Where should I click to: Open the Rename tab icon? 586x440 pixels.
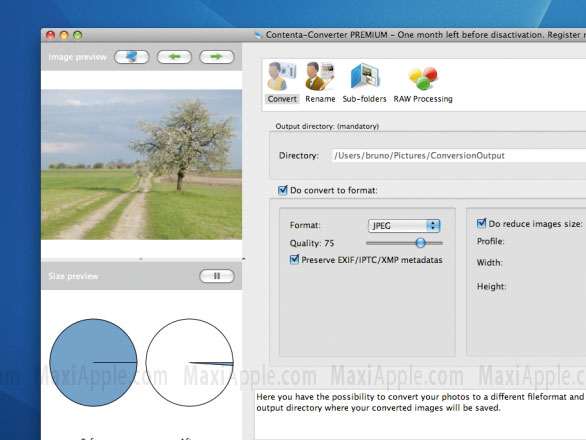point(320,76)
